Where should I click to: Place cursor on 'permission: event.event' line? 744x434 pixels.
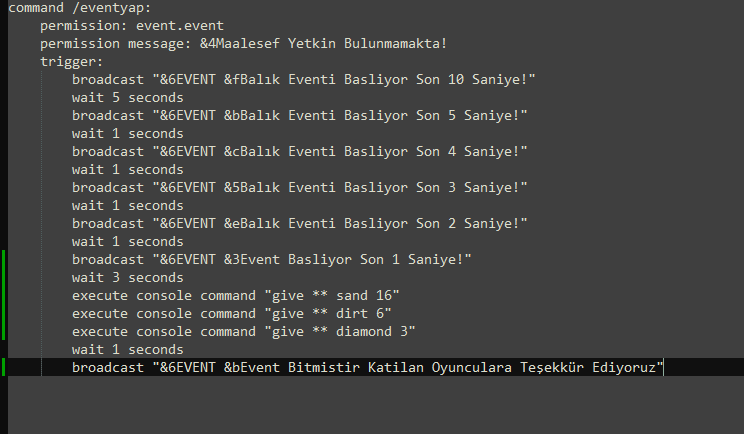pyautogui.click(x=132, y=26)
